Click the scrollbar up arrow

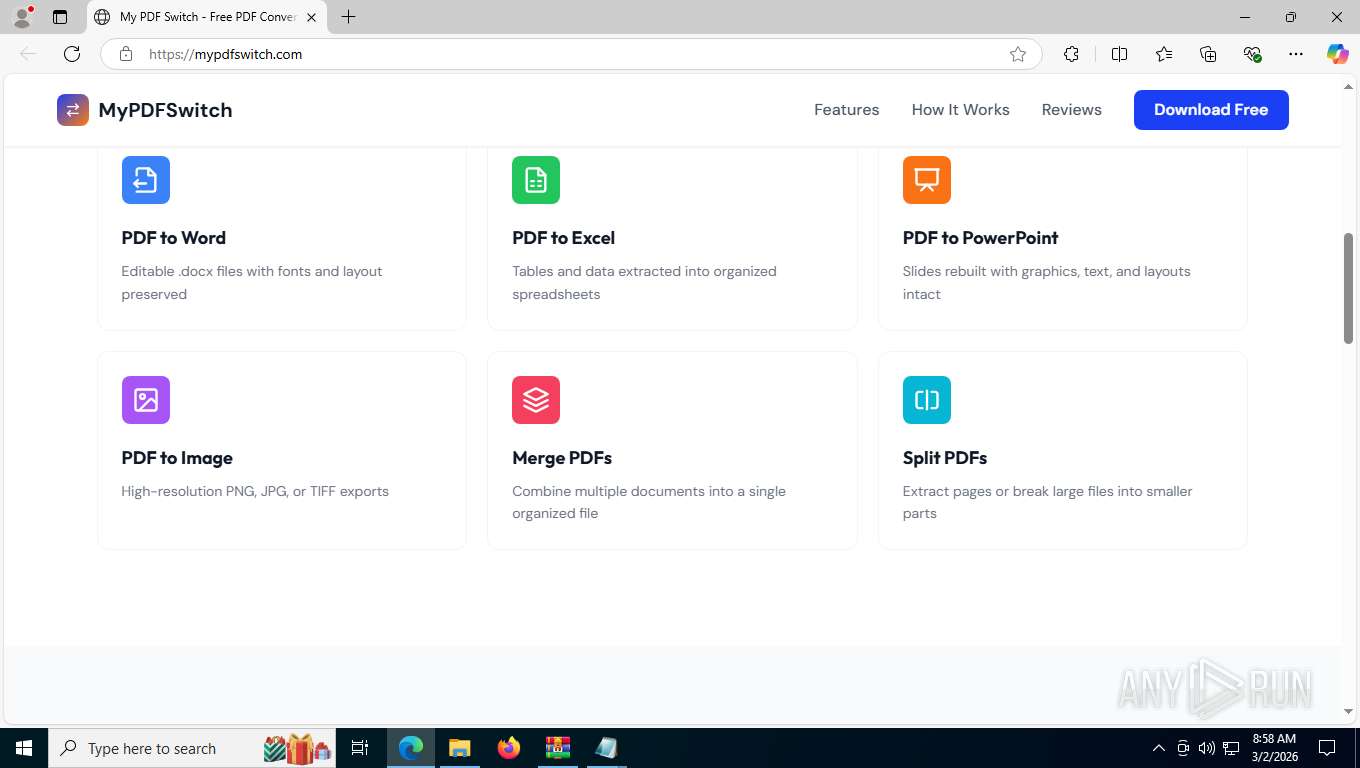[1348, 87]
